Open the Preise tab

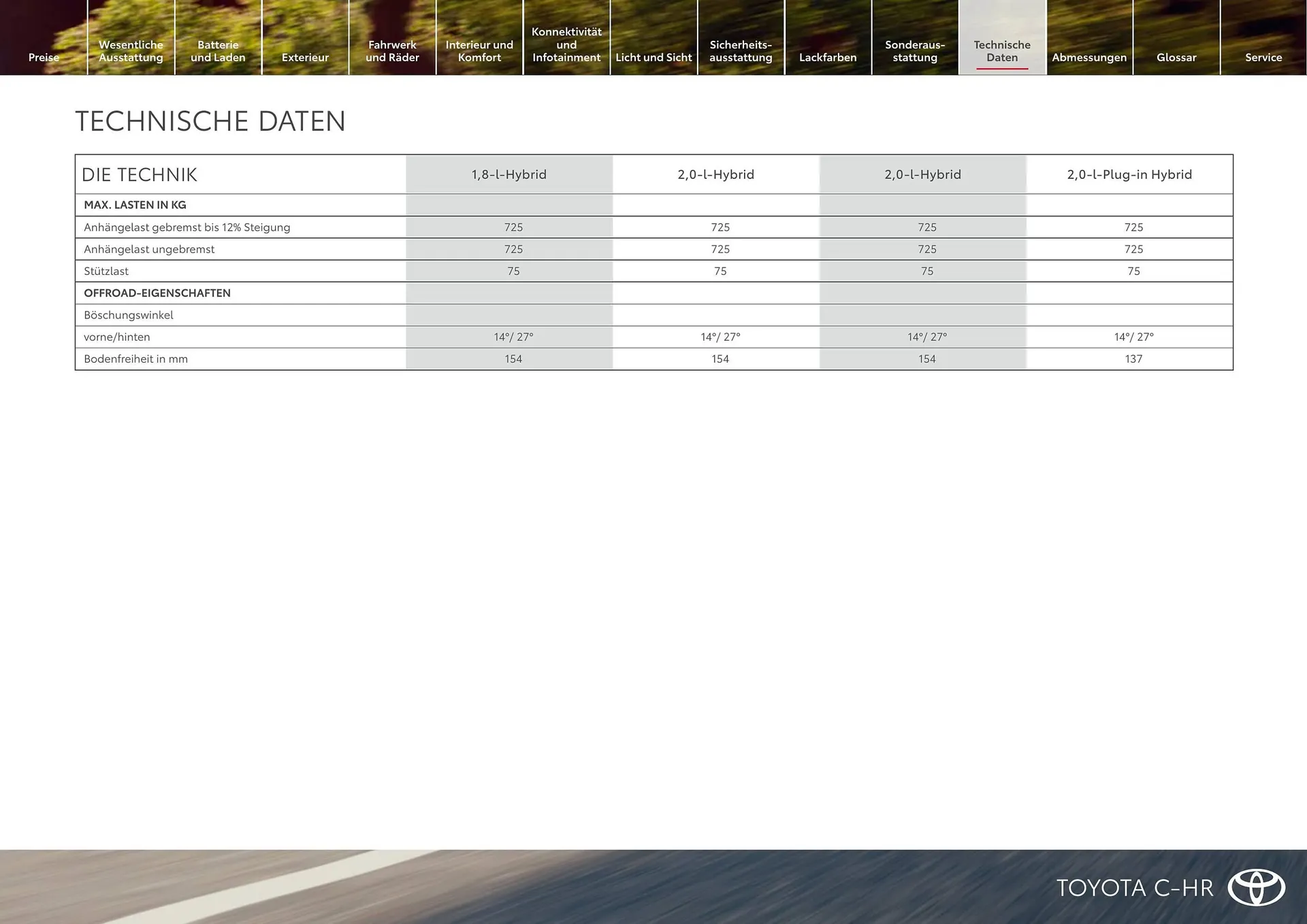tap(44, 57)
